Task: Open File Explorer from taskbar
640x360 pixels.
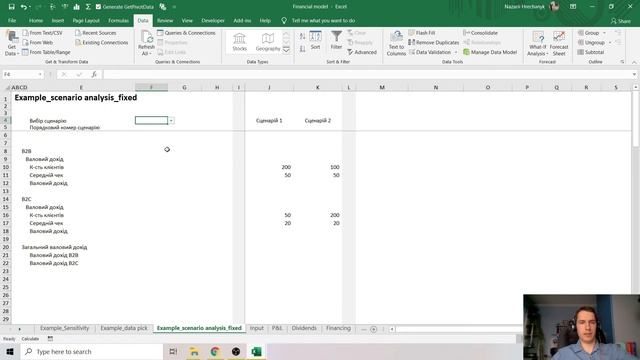Action: coord(194,351)
